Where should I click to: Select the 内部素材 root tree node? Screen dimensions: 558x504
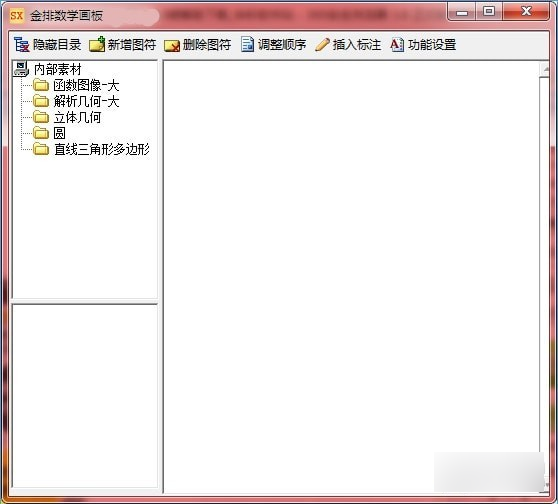[58, 69]
